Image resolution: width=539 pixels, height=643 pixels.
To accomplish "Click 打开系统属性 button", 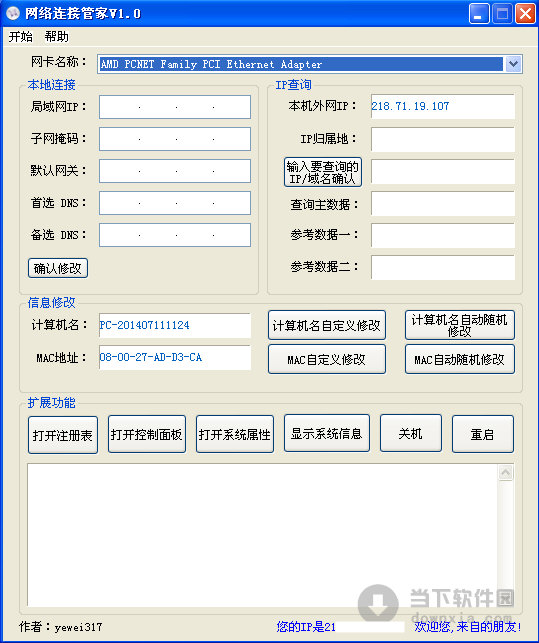I will (x=235, y=434).
